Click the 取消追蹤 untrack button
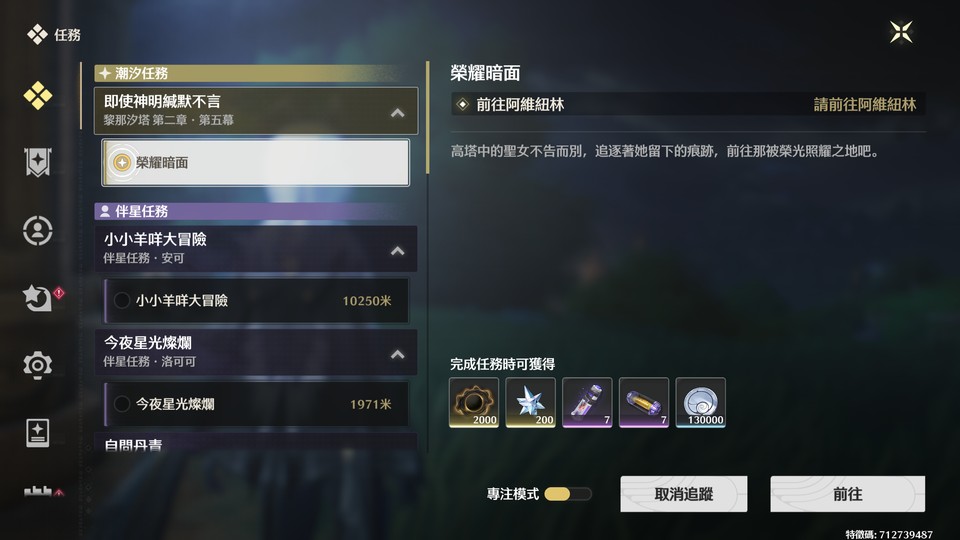This screenshot has width=960, height=540. (684, 494)
